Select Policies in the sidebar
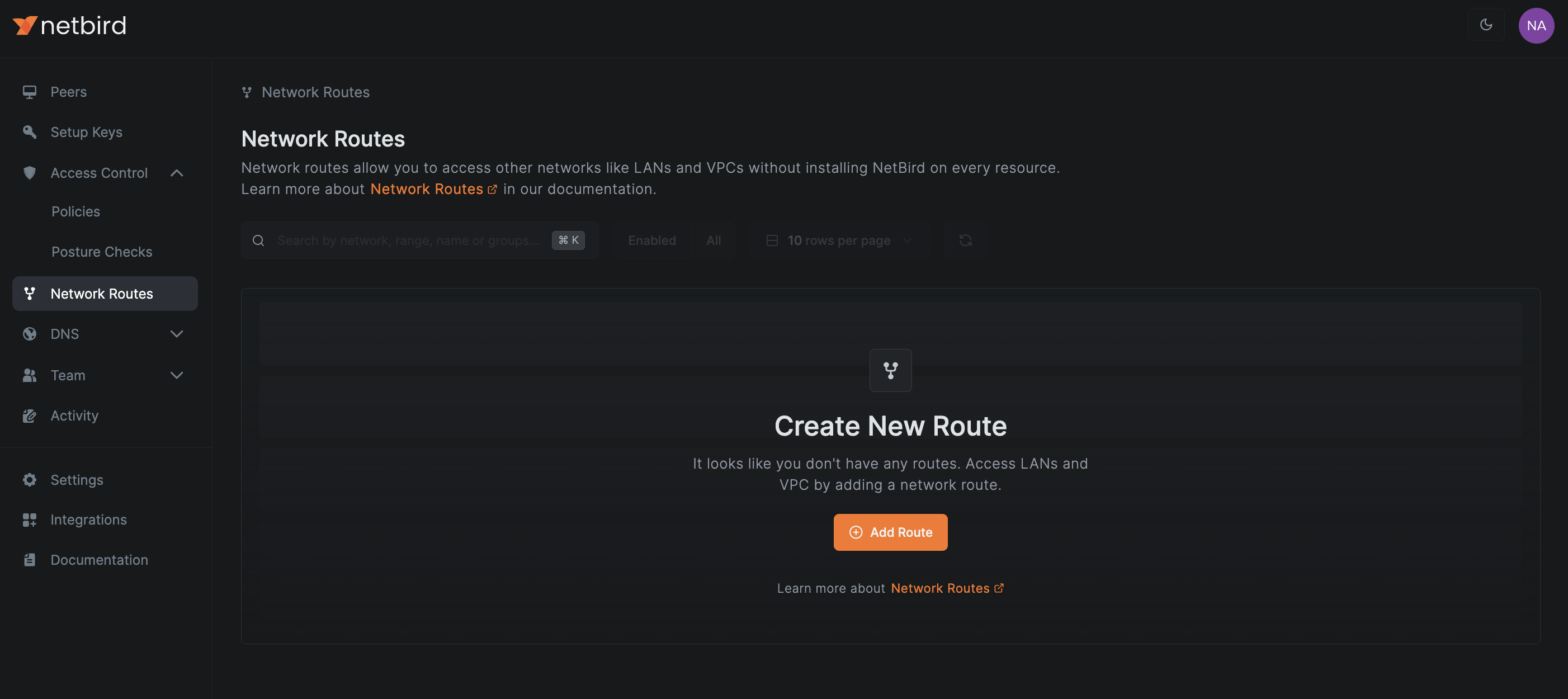This screenshot has height=699, width=1568. [75, 211]
